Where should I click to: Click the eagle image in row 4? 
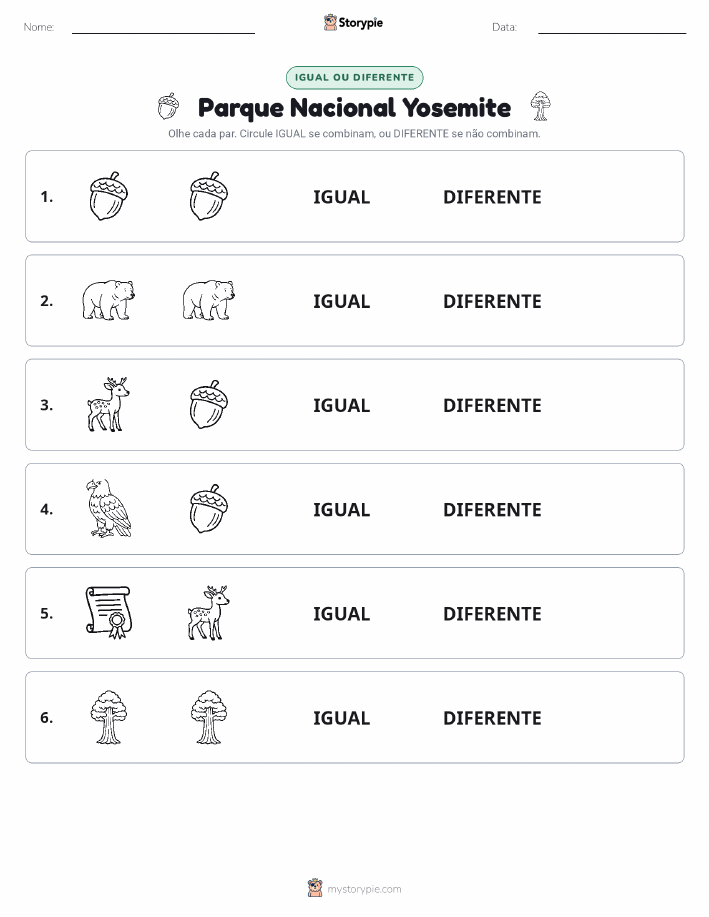click(x=108, y=508)
